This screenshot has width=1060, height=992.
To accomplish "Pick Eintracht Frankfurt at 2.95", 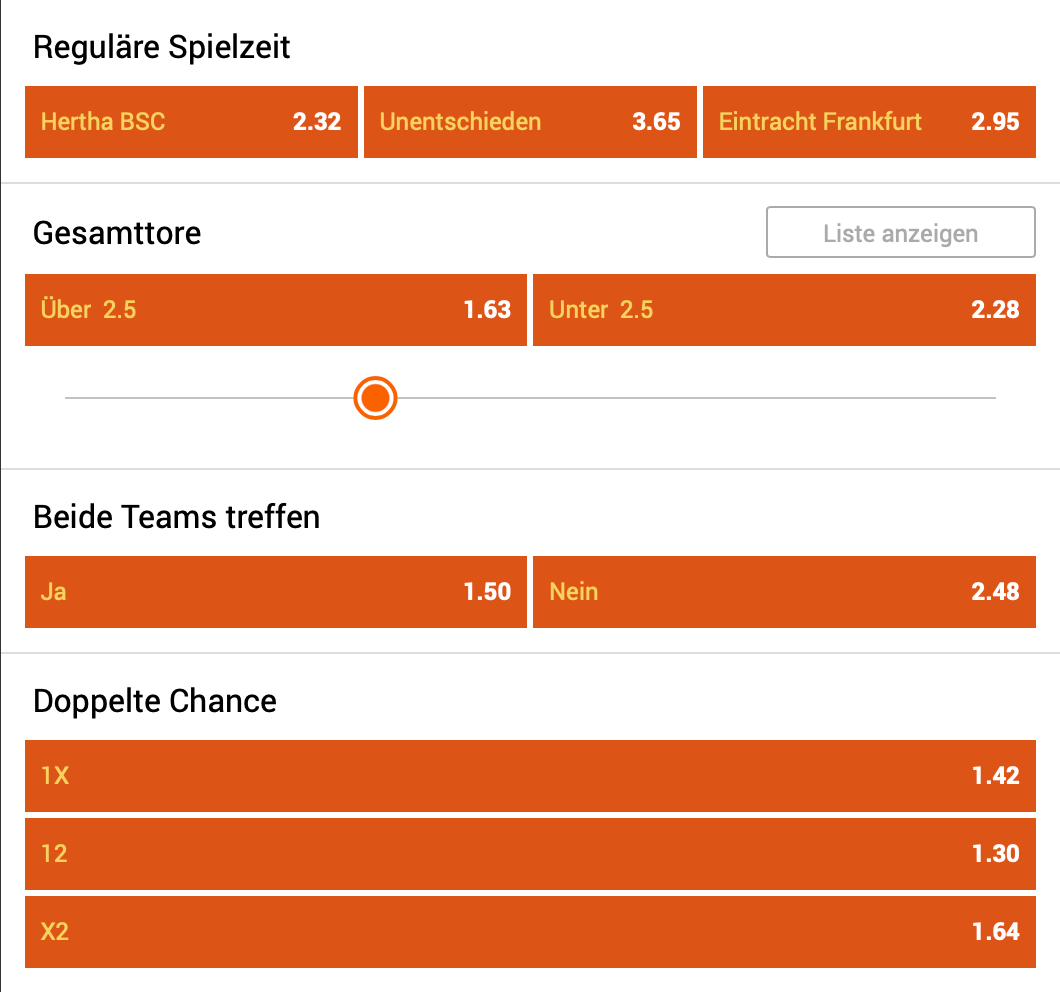I will [x=868, y=122].
